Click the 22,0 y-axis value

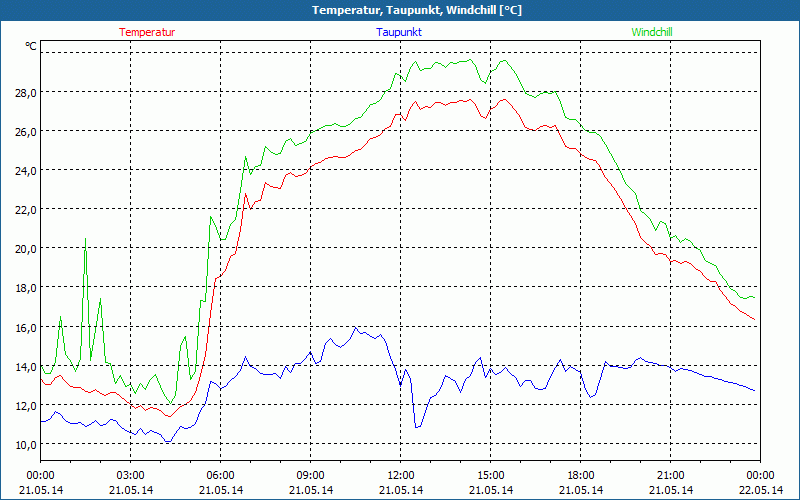pyautogui.click(x=26, y=210)
